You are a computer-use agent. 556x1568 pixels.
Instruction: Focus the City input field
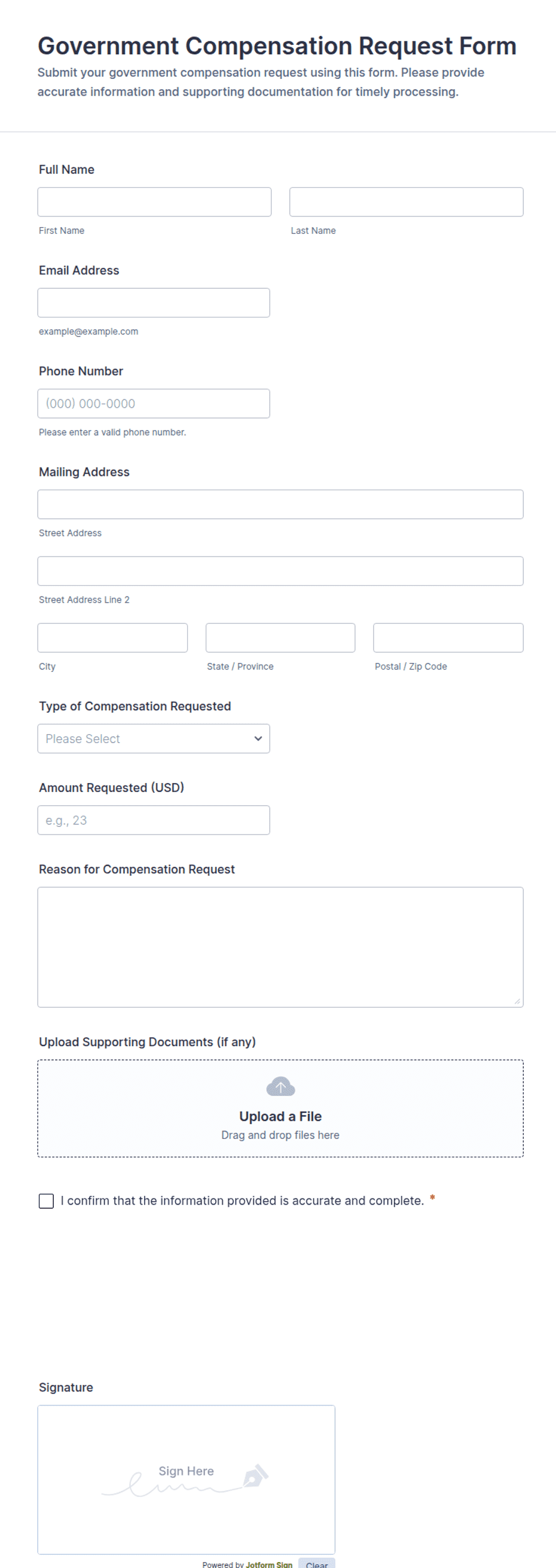(112, 637)
